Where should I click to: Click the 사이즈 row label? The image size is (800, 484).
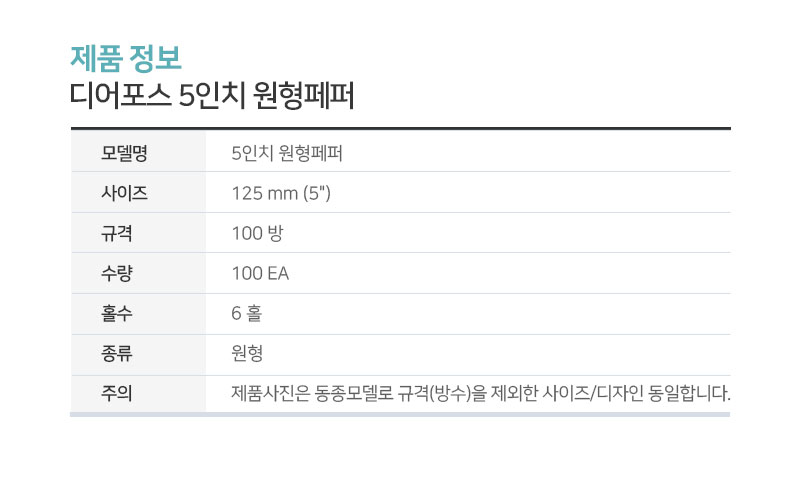(124, 193)
